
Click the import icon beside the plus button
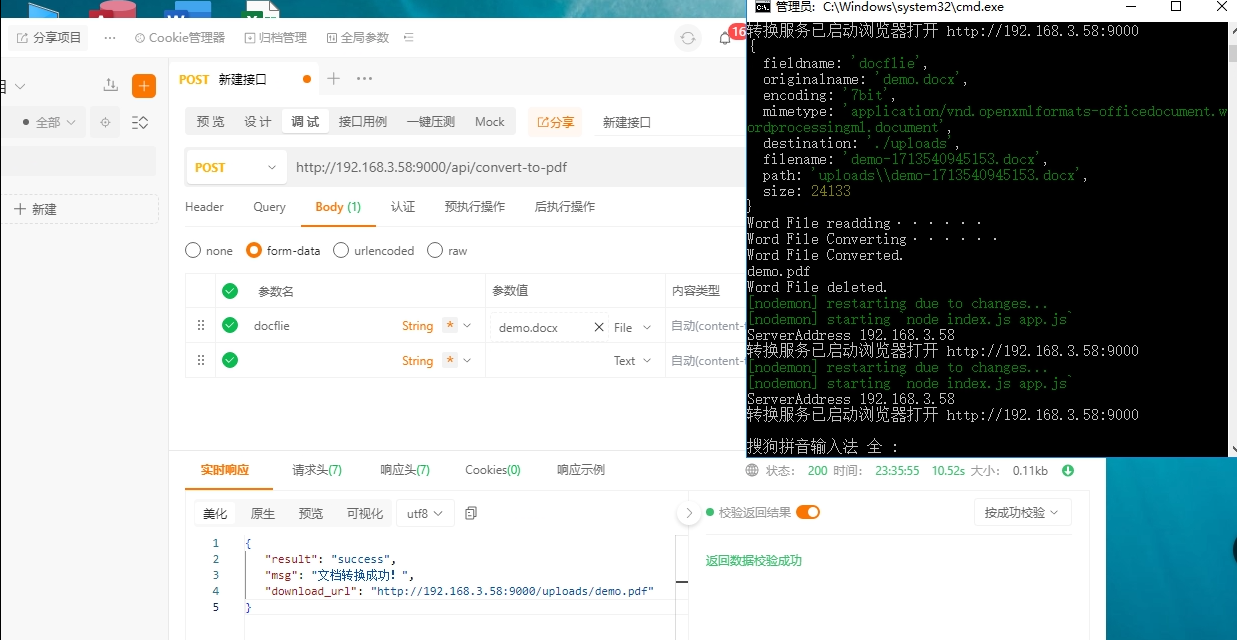110,86
